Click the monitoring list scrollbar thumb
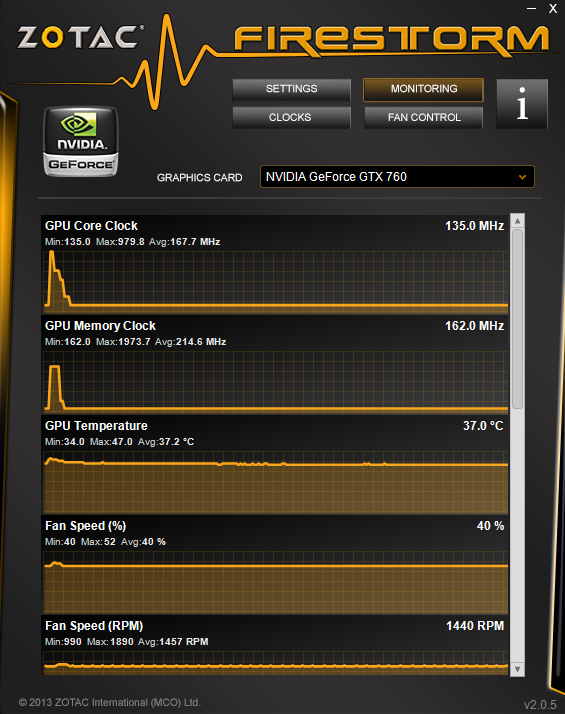This screenshot has width=565, height=714. pyautogui.click(x=517, y=319)
